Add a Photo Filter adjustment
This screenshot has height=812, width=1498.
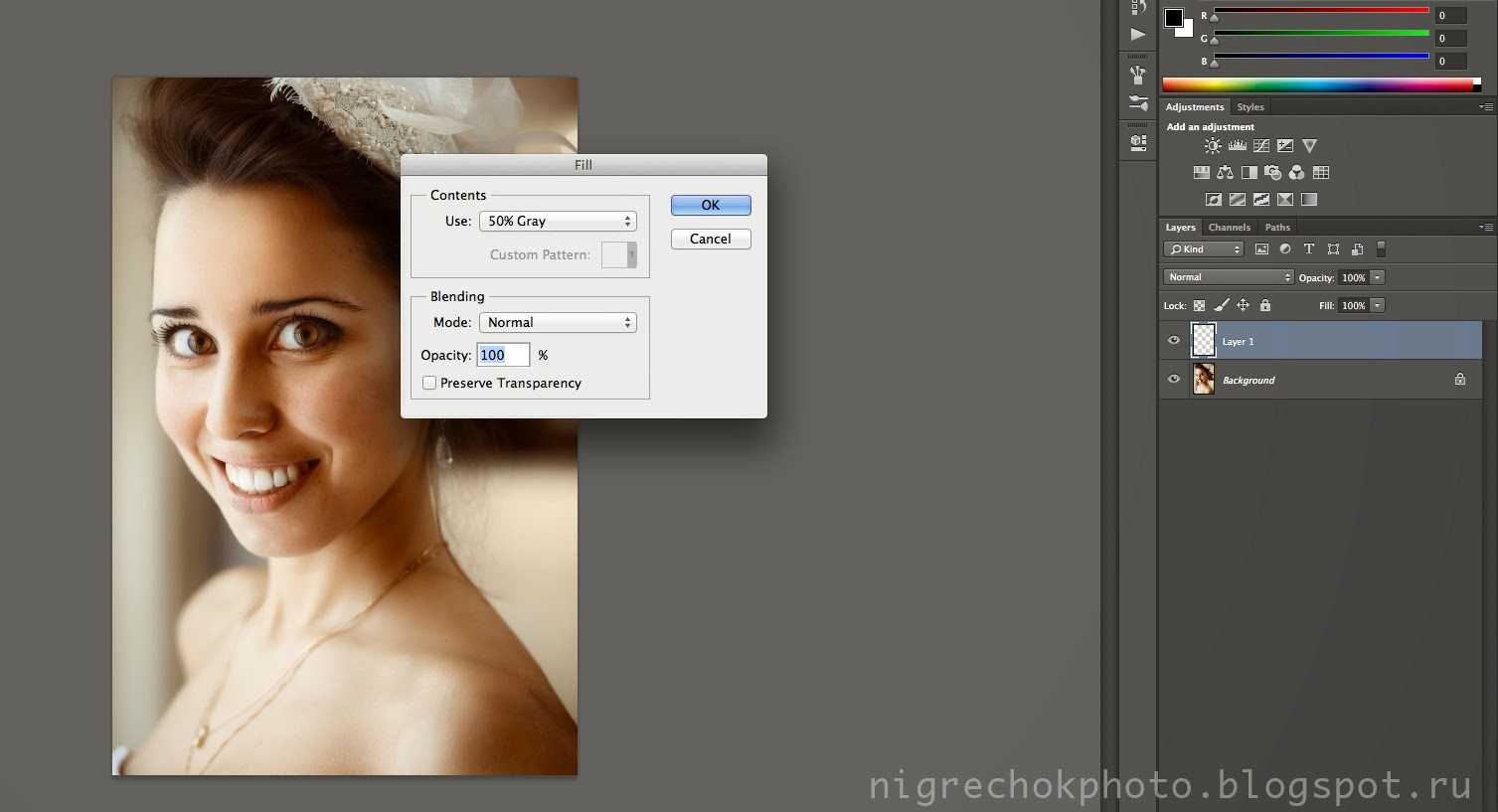coord(1272,173)
